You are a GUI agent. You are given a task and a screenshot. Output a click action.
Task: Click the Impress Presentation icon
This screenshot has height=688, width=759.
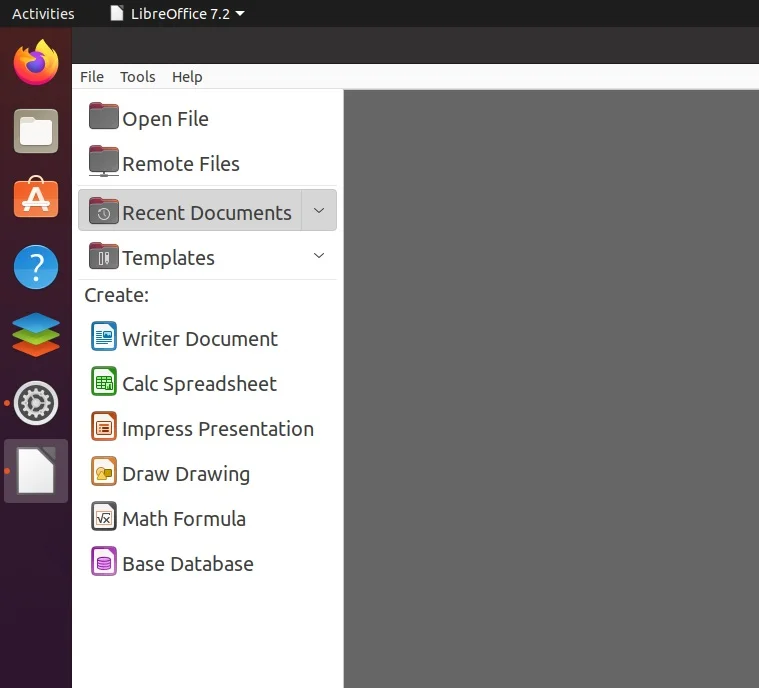coord(104,426)
